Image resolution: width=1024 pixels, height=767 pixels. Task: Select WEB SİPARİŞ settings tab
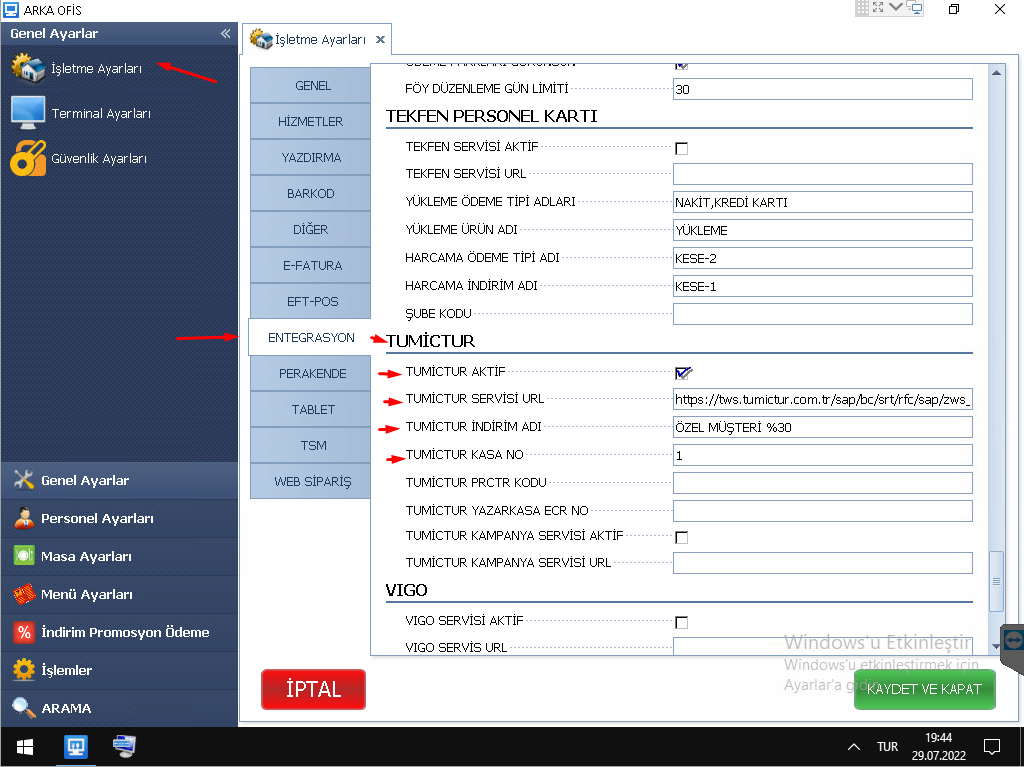(311, 481)
